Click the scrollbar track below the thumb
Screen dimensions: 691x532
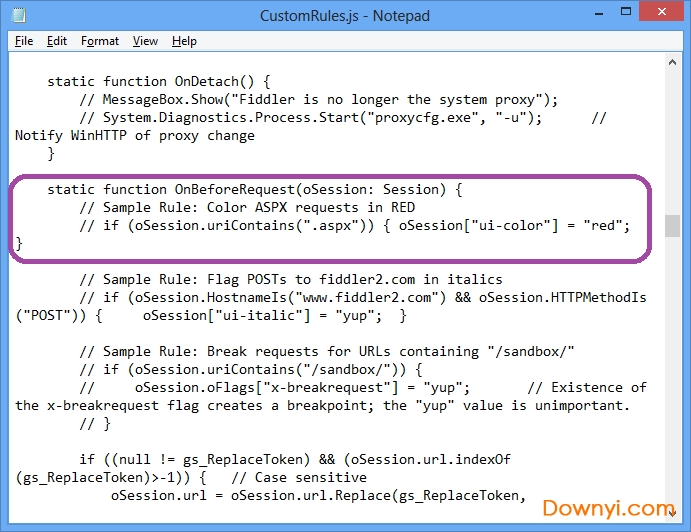(x=674, y=380)
